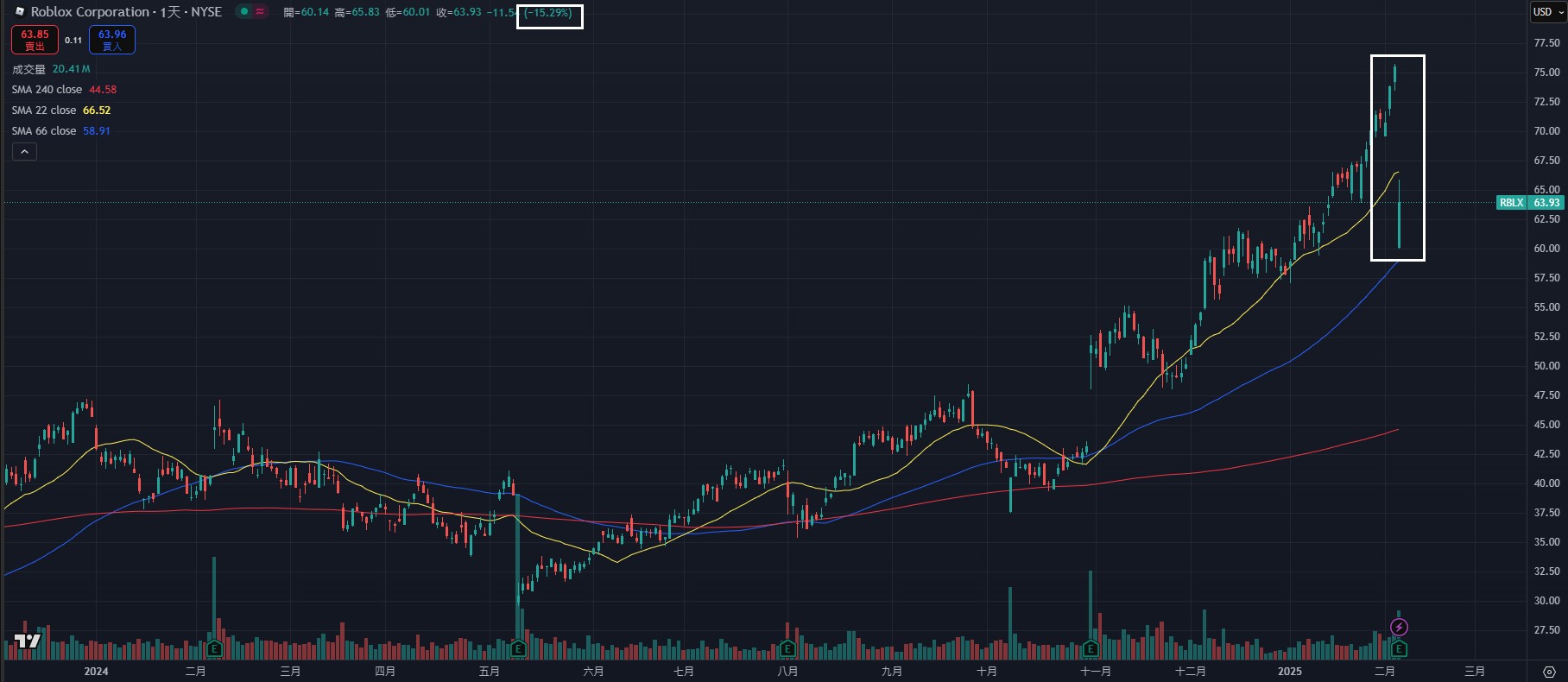Click the earnings E marker near 五月

pyautogui.click(x=518, y=648)
